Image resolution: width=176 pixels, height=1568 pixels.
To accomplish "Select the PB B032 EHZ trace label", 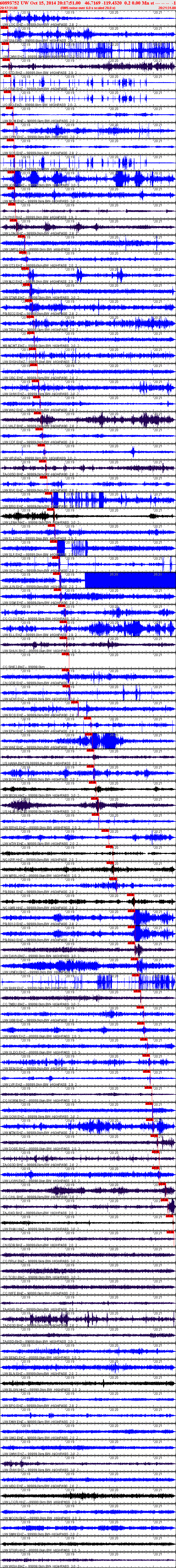I will (x=40, y=314).
